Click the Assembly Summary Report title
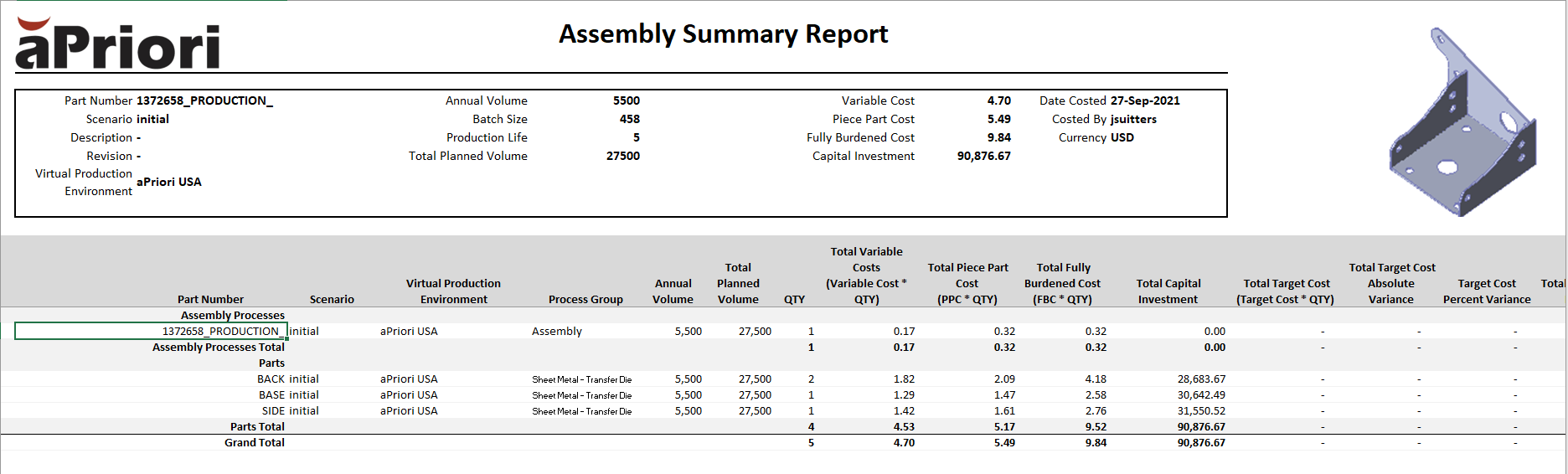Image resolution: width=1568 pixels, height=474 pixels. [723, 34]
